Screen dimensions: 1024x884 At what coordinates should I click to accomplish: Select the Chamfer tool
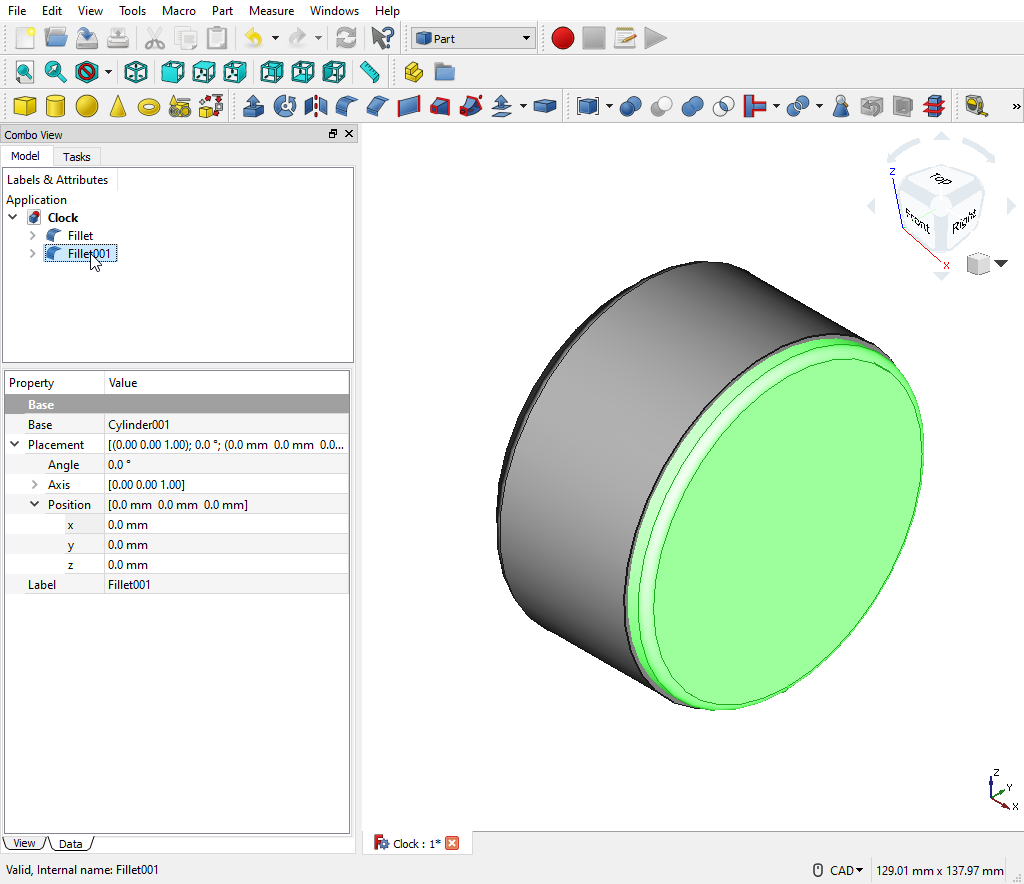(x=377, y=106)
